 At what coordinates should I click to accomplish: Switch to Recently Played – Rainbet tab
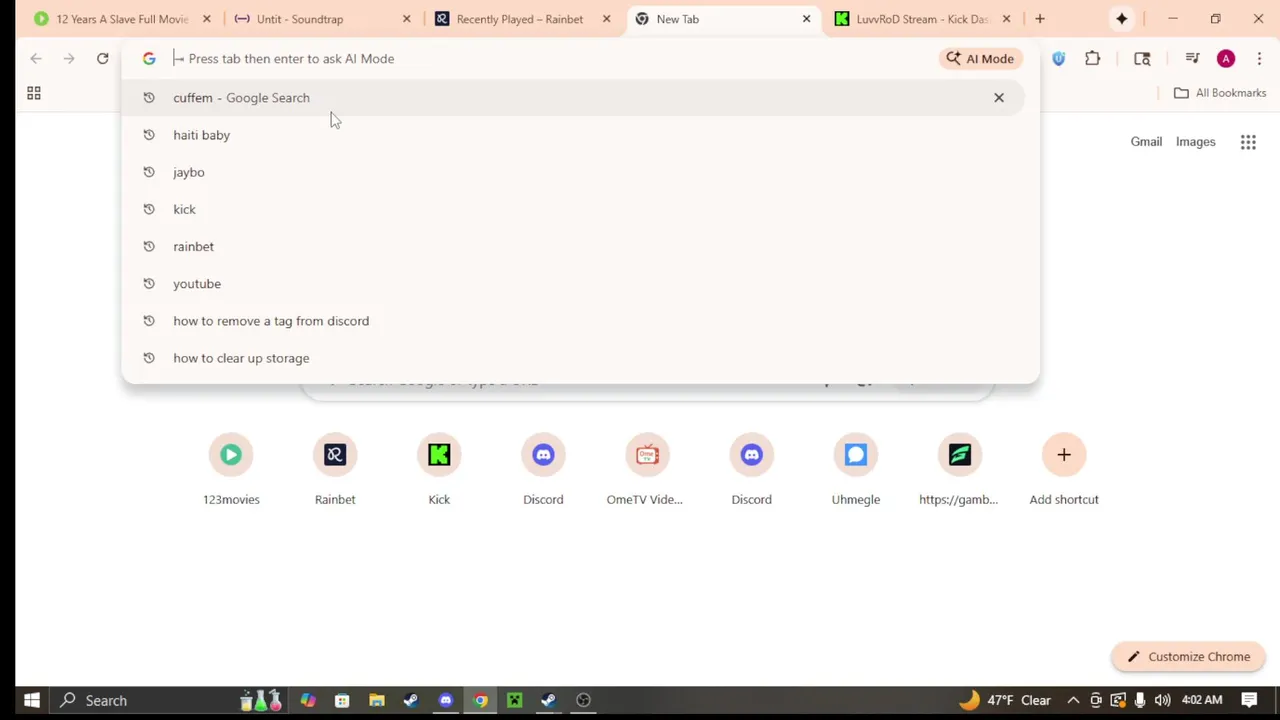[x=520, y=19]
